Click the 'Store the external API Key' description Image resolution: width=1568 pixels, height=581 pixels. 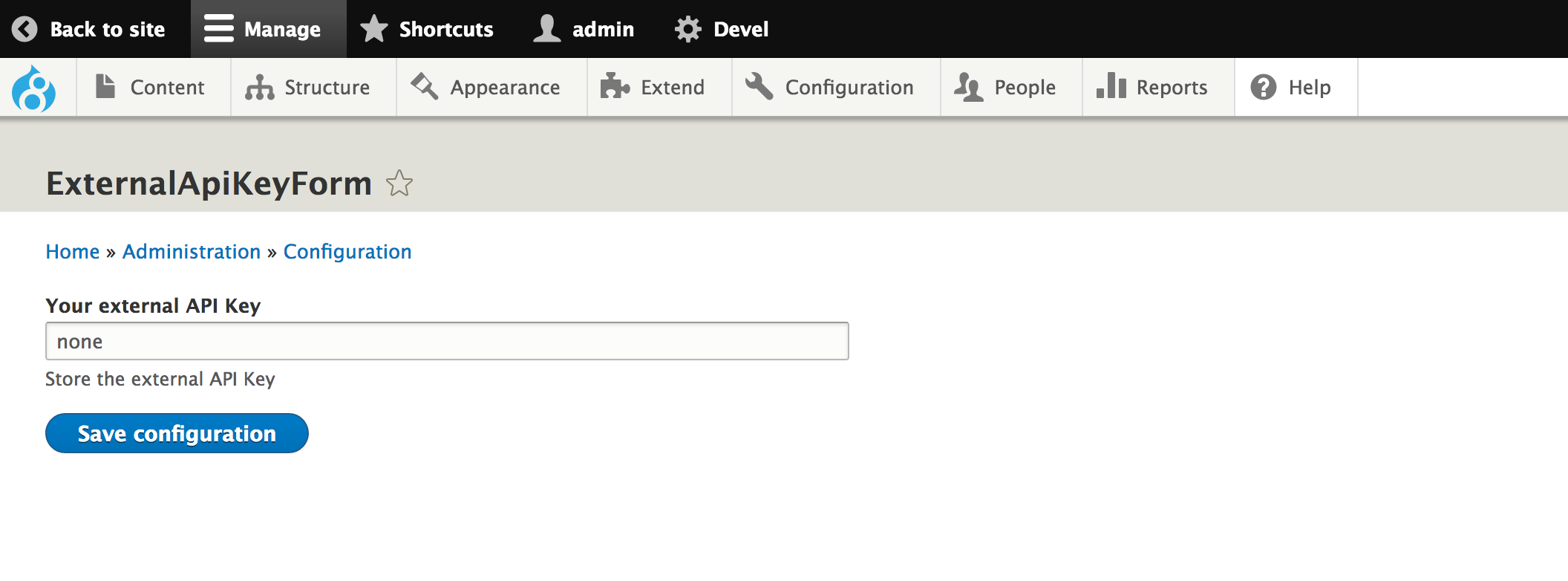[x=160, y=379]
